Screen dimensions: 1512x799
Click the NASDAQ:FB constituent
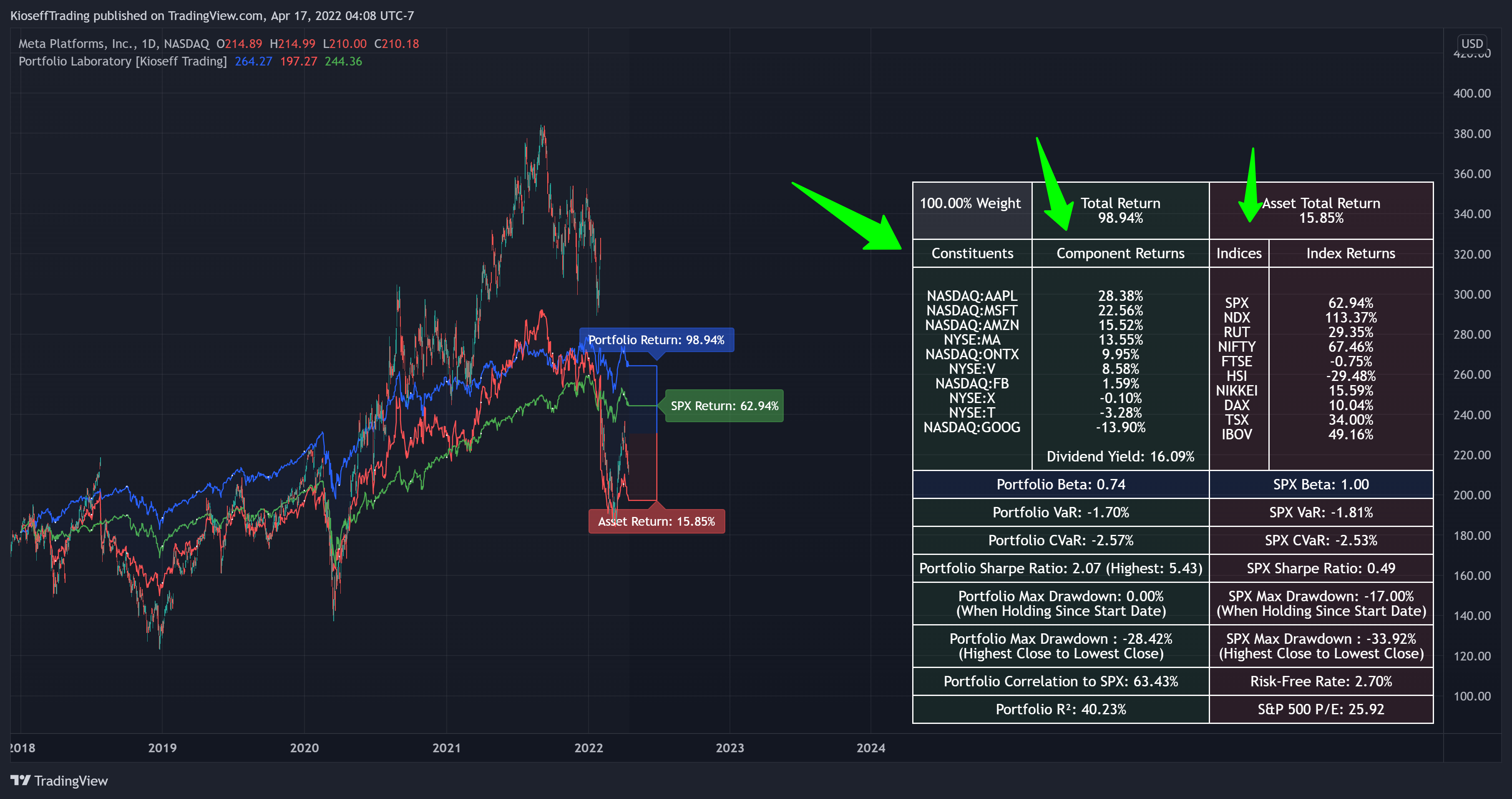click(972, 384)
